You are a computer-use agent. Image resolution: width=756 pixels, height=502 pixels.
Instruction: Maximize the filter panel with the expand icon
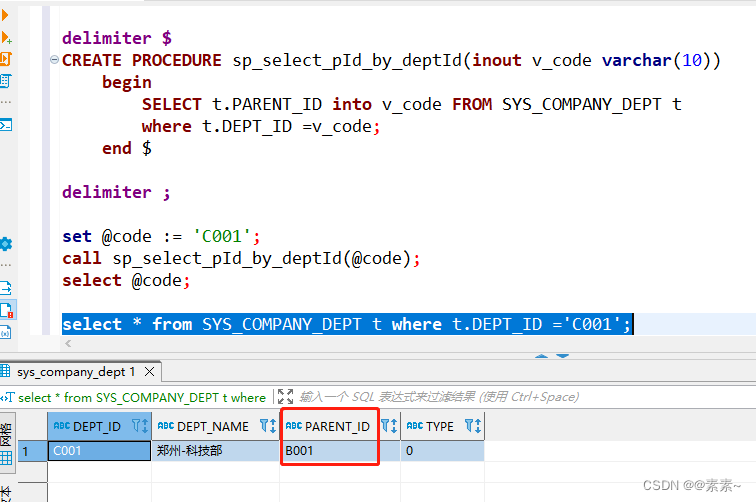click(x=285, y=396)
